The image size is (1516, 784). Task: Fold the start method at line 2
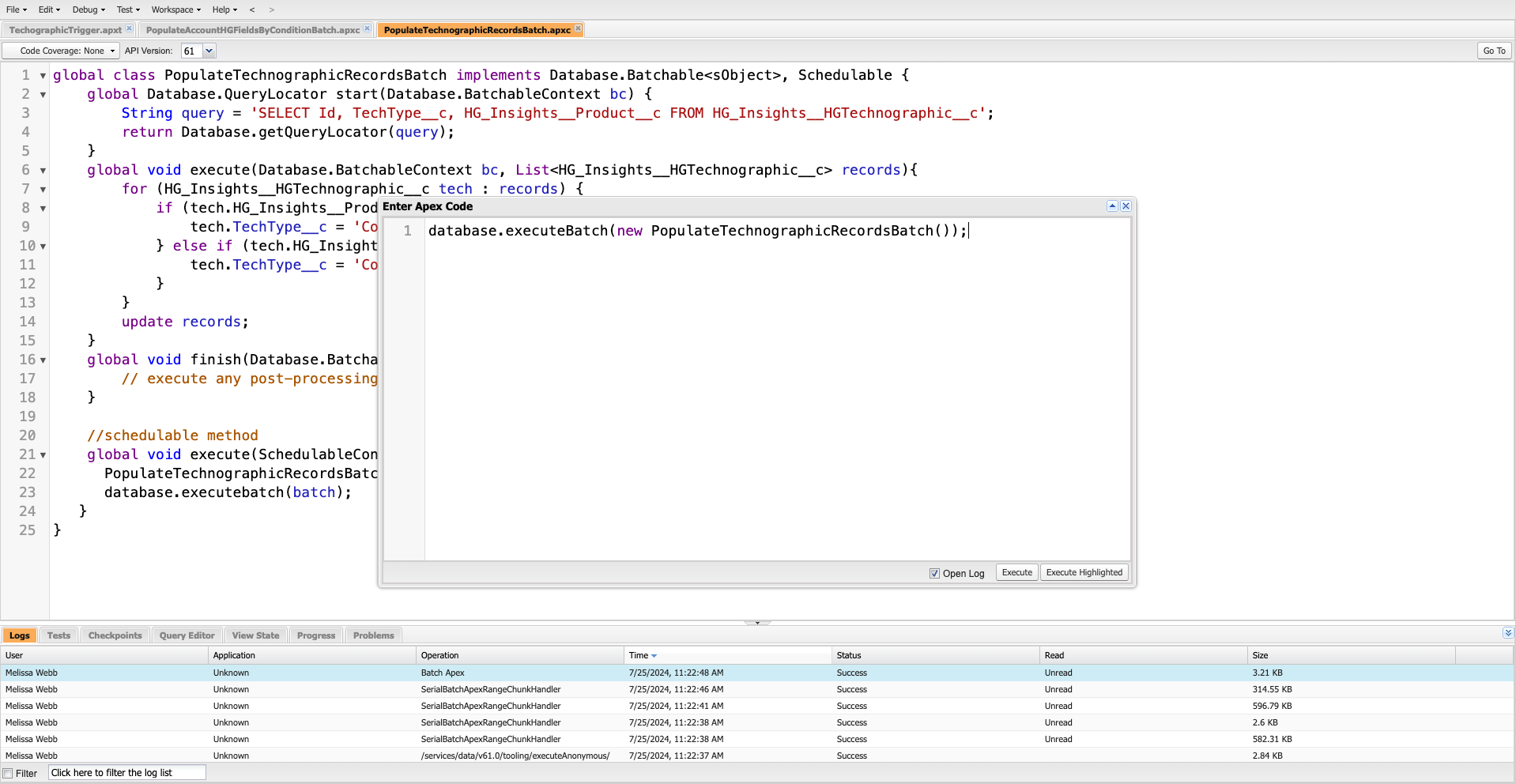coord(43,95)
